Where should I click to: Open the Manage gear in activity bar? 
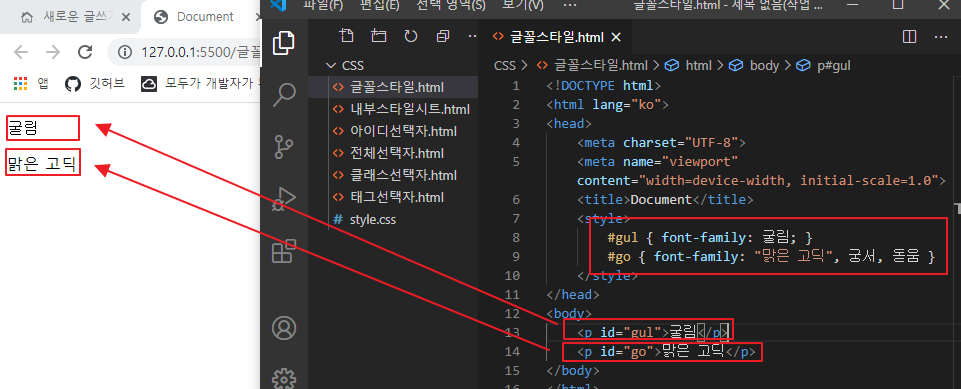coord(284,379)
